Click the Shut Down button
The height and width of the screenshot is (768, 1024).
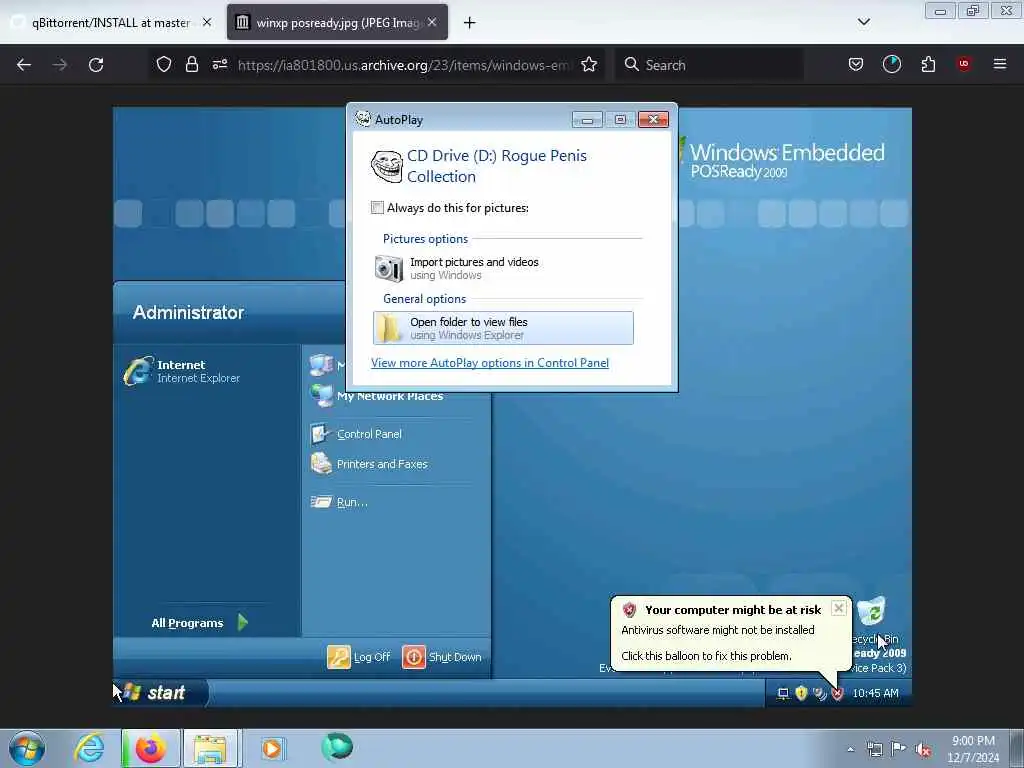tap(442, 657)
